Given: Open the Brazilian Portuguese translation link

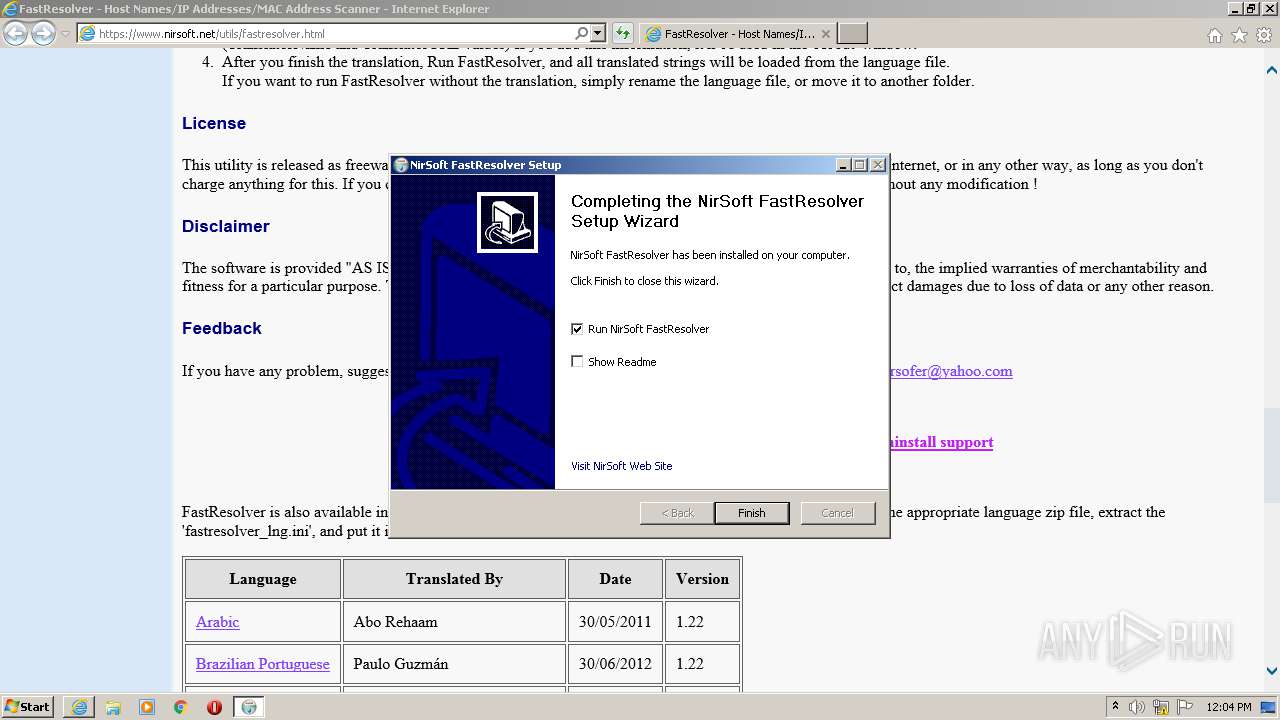Looking at the screenshot, I should point(263,664).
